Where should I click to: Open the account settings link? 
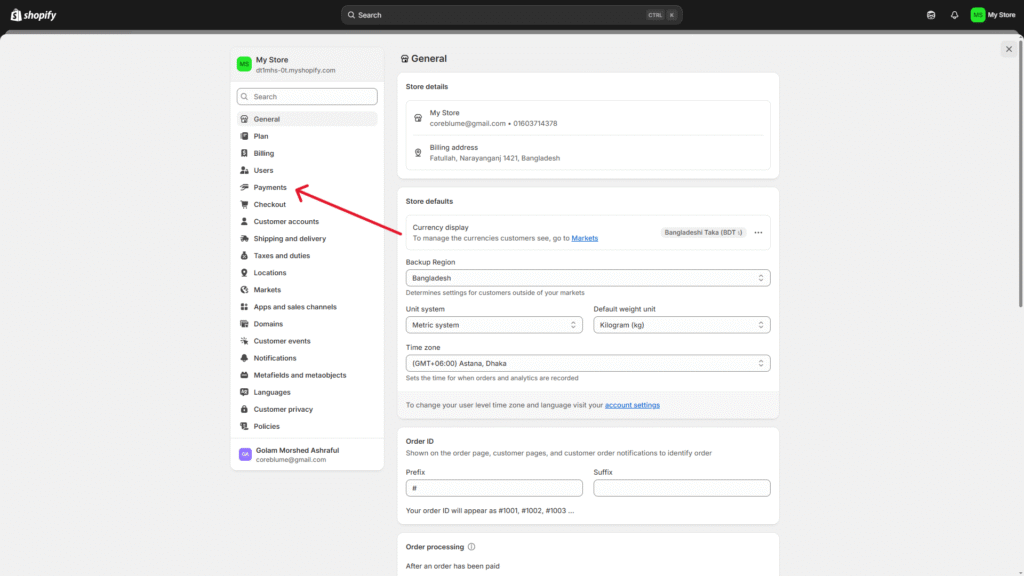click(632, 405)
